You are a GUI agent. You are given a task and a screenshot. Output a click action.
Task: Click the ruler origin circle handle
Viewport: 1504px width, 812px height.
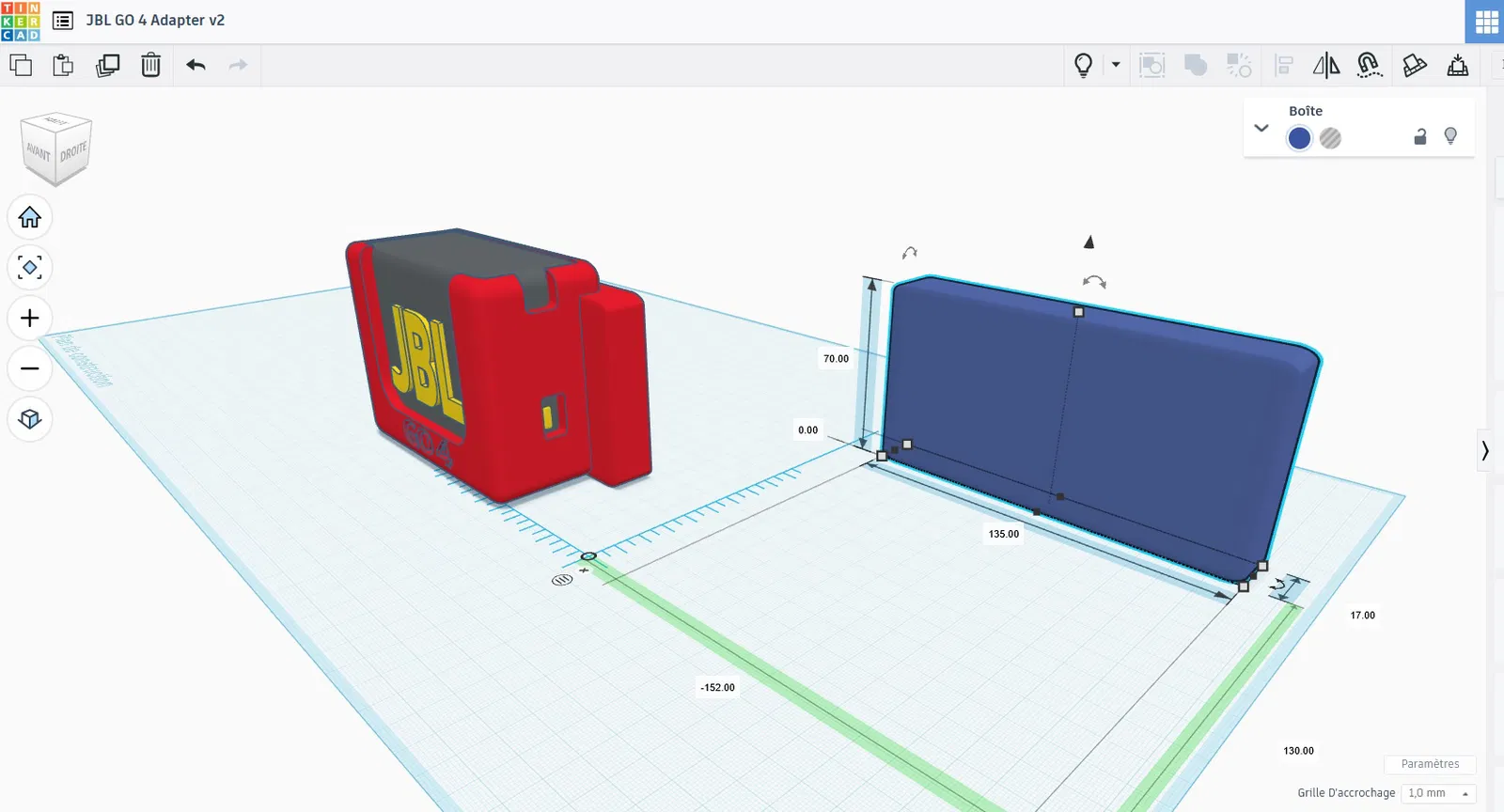click(588, 556)
